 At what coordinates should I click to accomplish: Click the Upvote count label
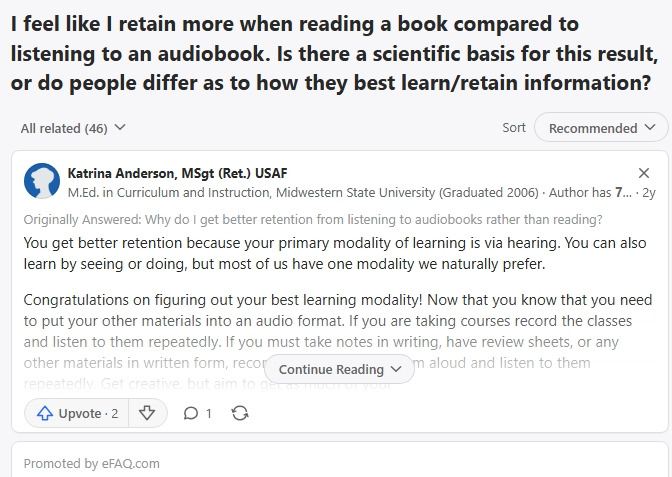pos(88,413)
